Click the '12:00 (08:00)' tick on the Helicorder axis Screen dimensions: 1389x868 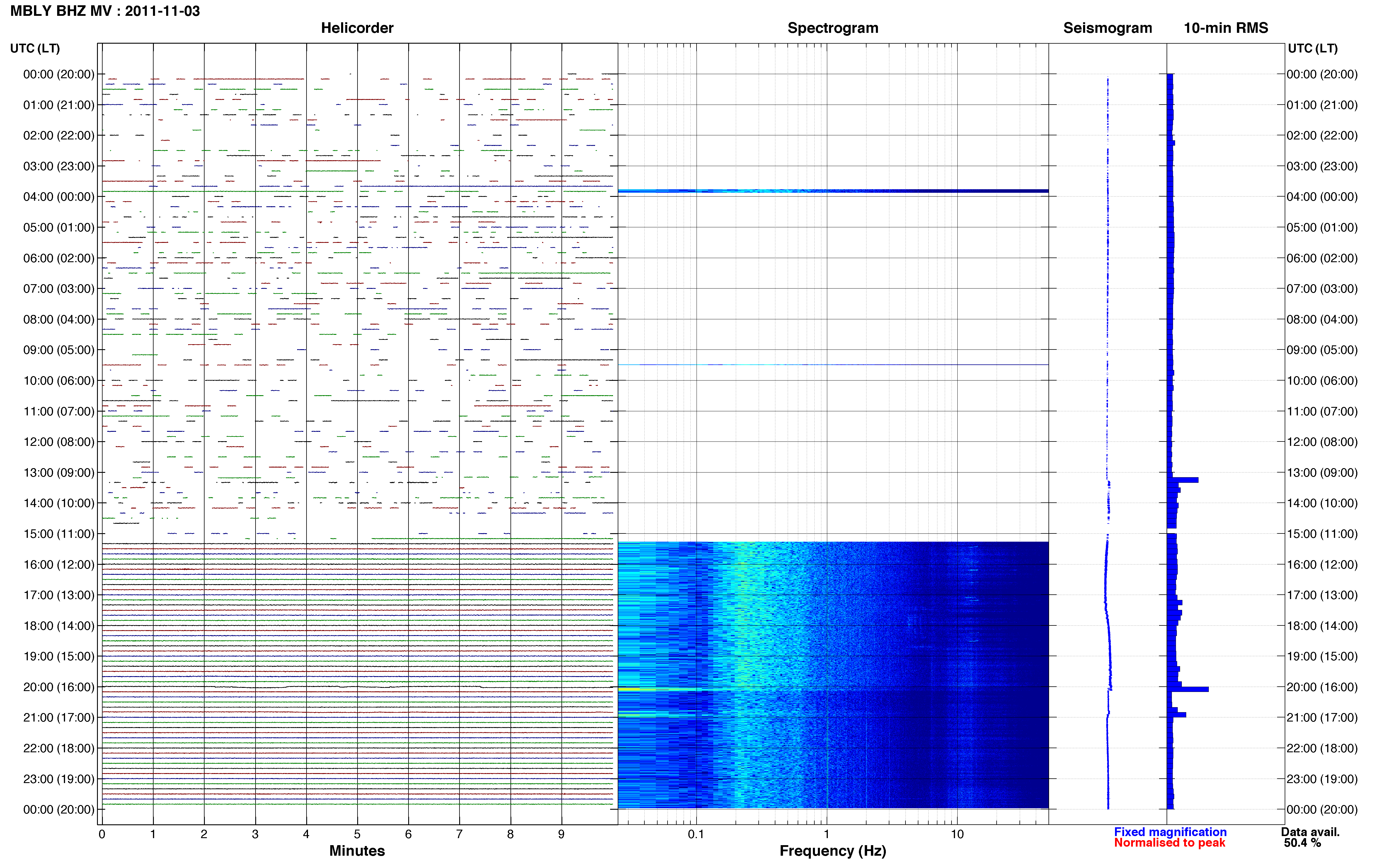59,442
